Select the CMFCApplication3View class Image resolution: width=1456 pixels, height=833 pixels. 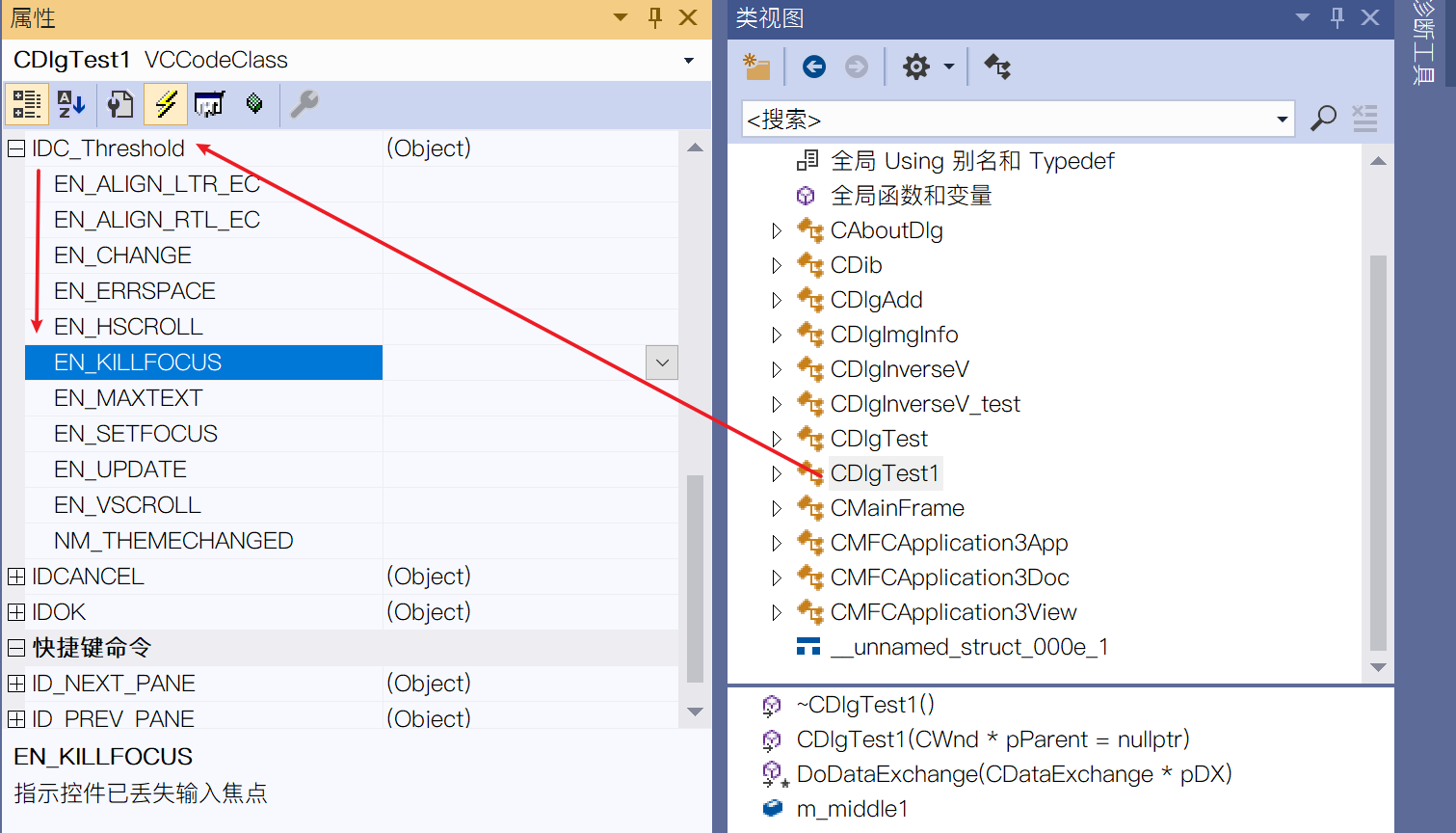[953, 612]
